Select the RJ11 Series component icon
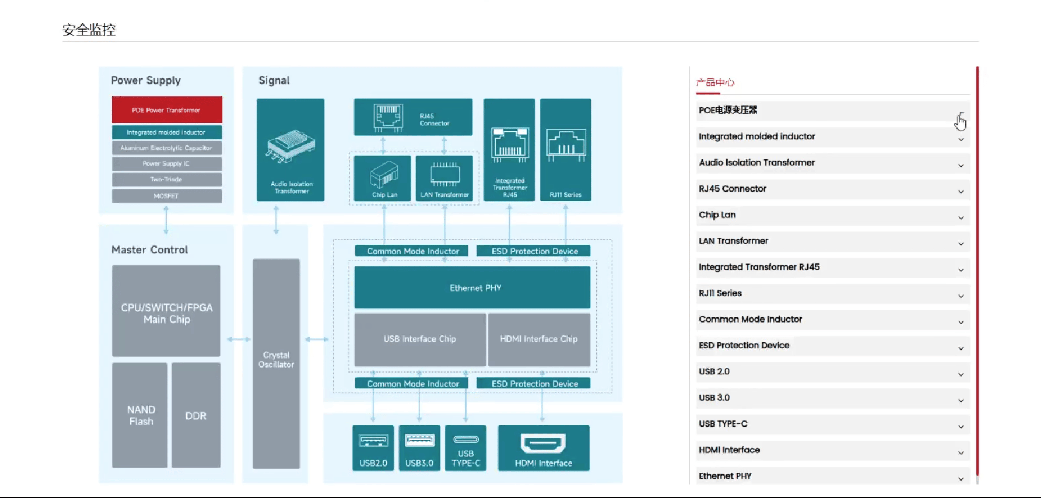 tap(565, 150)
